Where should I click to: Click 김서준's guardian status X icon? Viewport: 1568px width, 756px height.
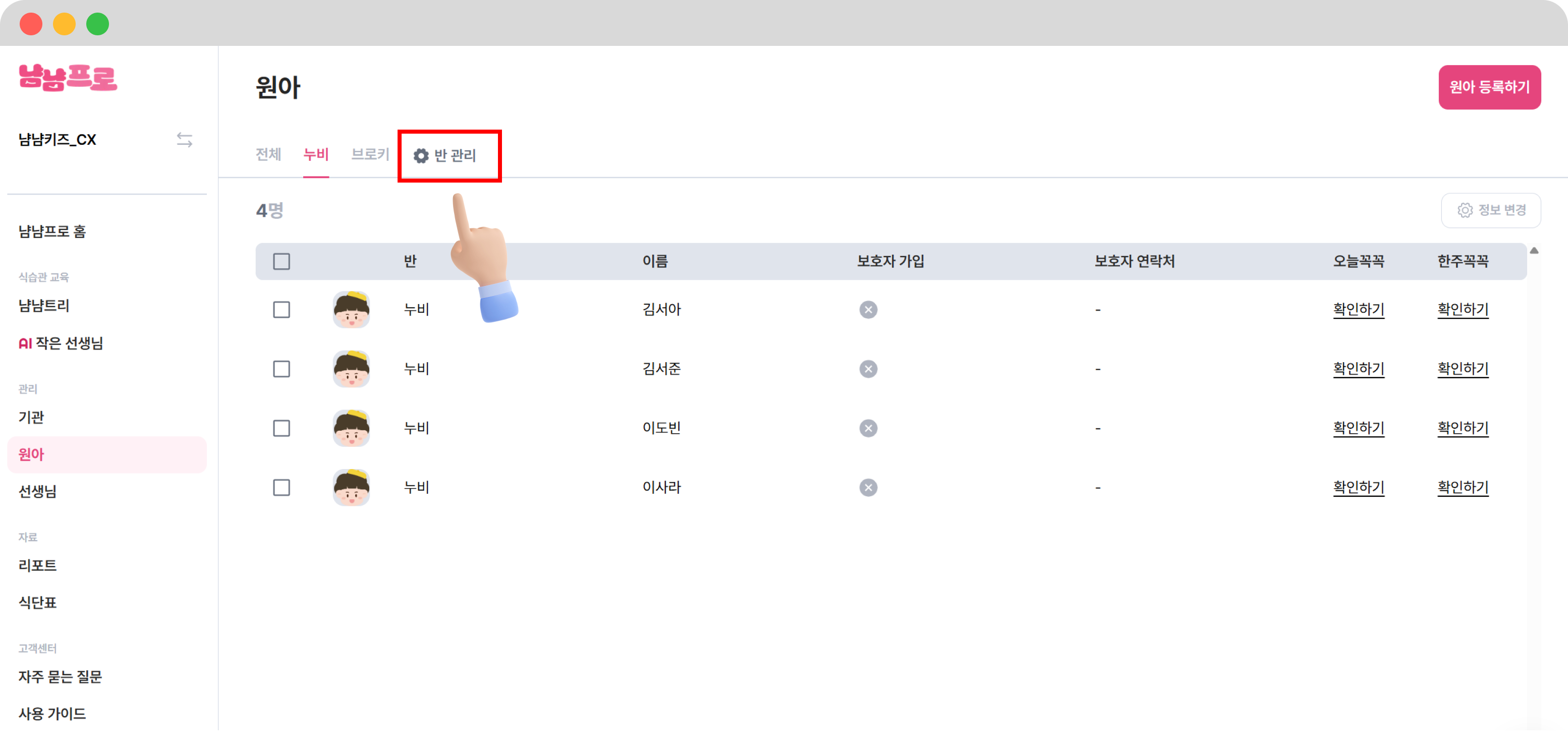coord(868,369)
